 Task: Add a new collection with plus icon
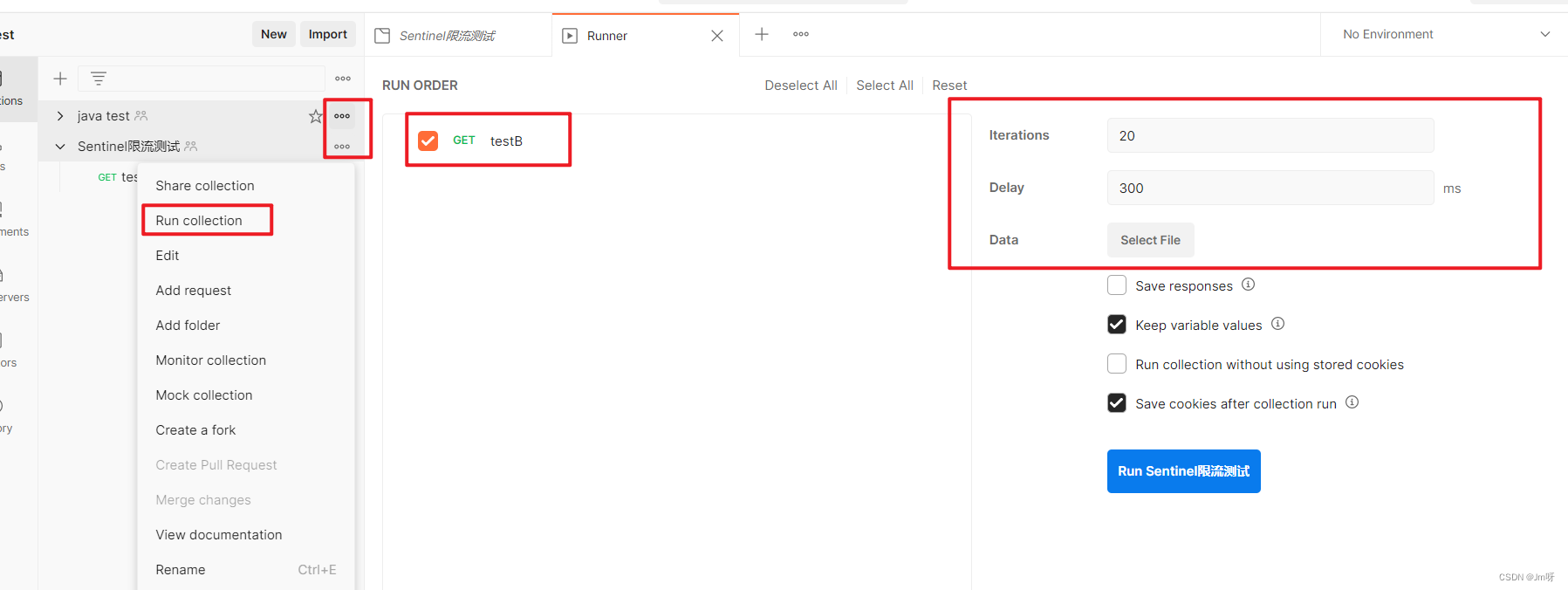click(60, 79)
